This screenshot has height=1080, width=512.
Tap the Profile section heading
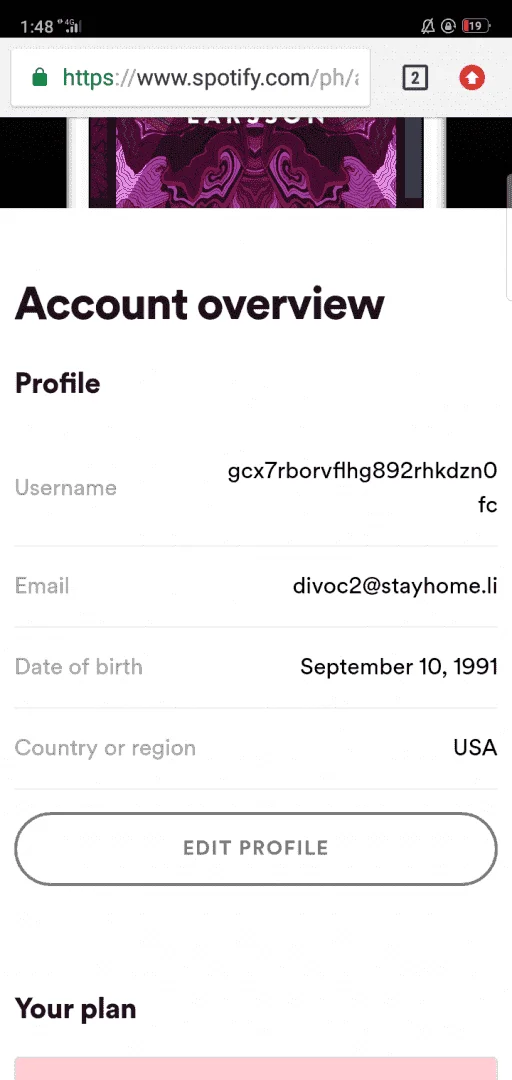(x=58, y=383)
